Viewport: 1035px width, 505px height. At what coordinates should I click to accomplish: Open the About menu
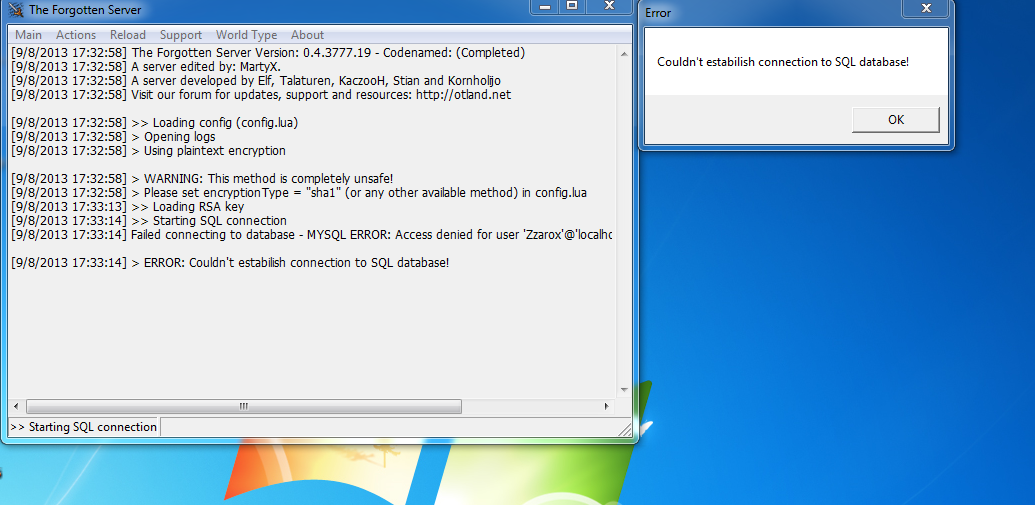308,35
